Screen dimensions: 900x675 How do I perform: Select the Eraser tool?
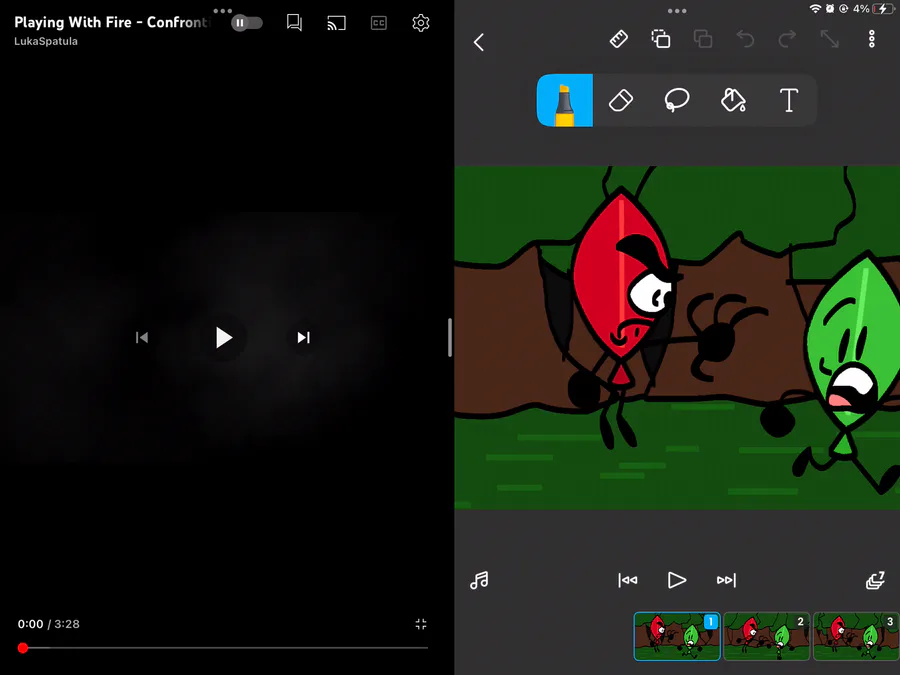[620, 100]
